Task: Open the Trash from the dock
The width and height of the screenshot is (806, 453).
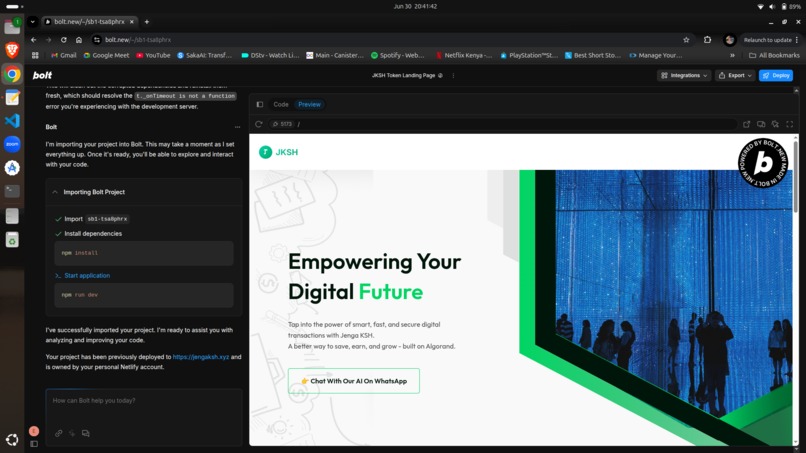Action: pos(12,240)
